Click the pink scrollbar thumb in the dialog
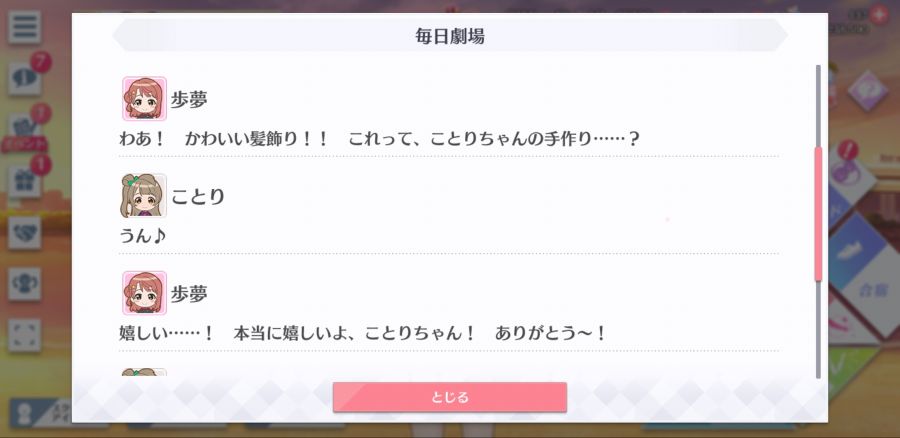The image size is (900, 438). pos(818,214)
